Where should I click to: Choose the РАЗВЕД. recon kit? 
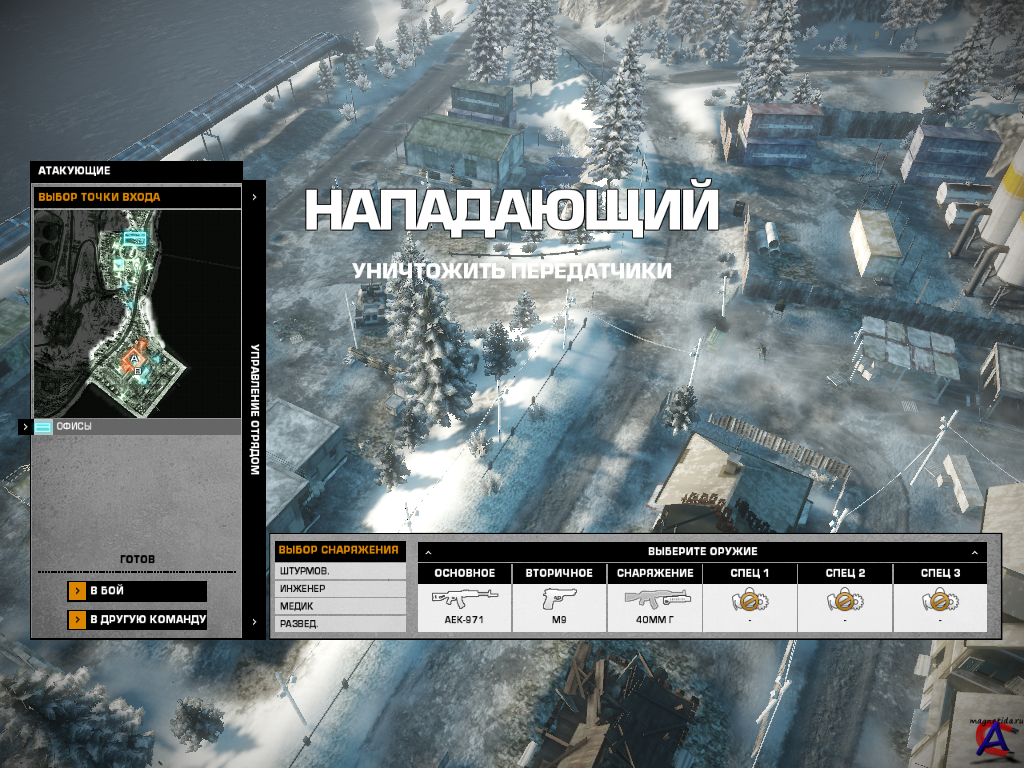click(x=340, y=624)
